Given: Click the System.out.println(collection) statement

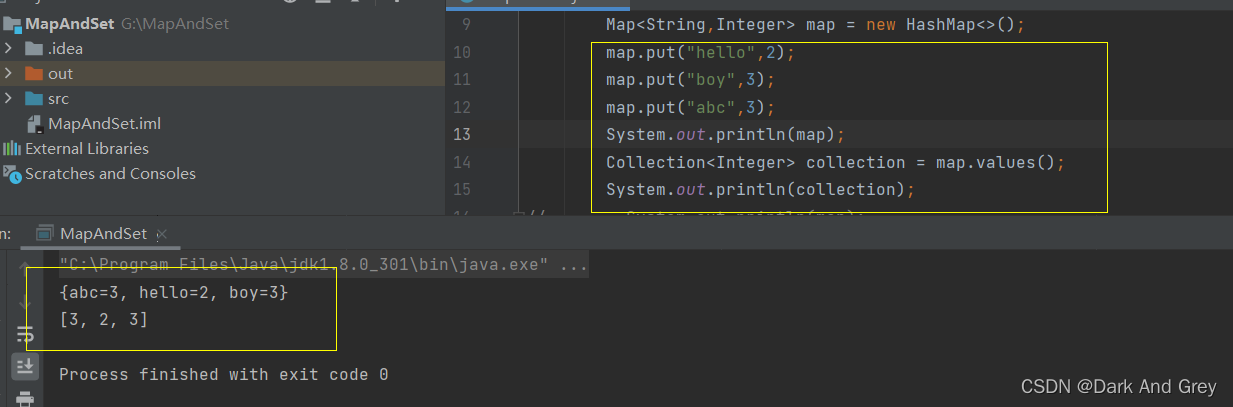Looking at the screenshot, I should point(760,189).
